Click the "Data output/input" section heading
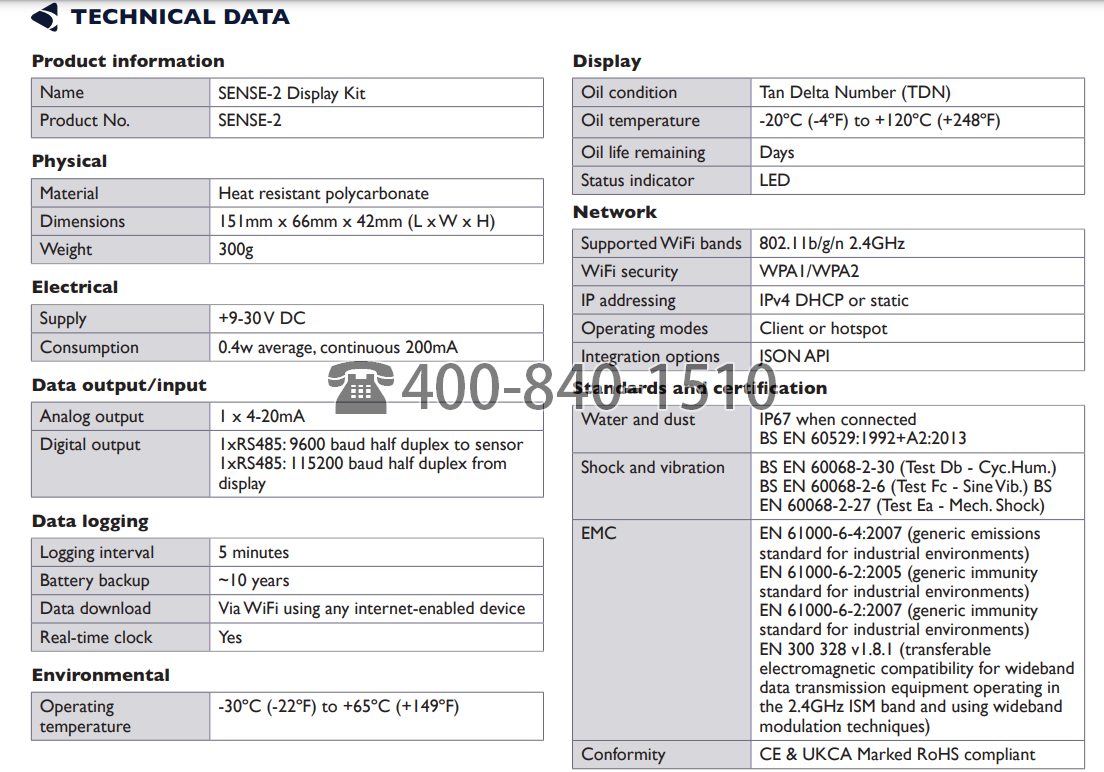 click(119, 385)
